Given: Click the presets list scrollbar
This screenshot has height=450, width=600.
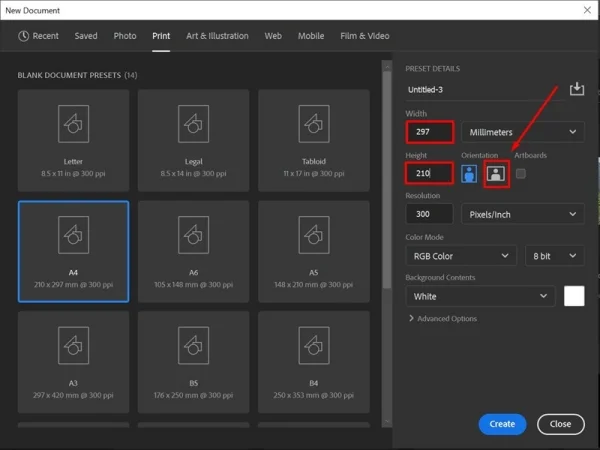Looking at the screenshot, I should (x=387, y=180).
